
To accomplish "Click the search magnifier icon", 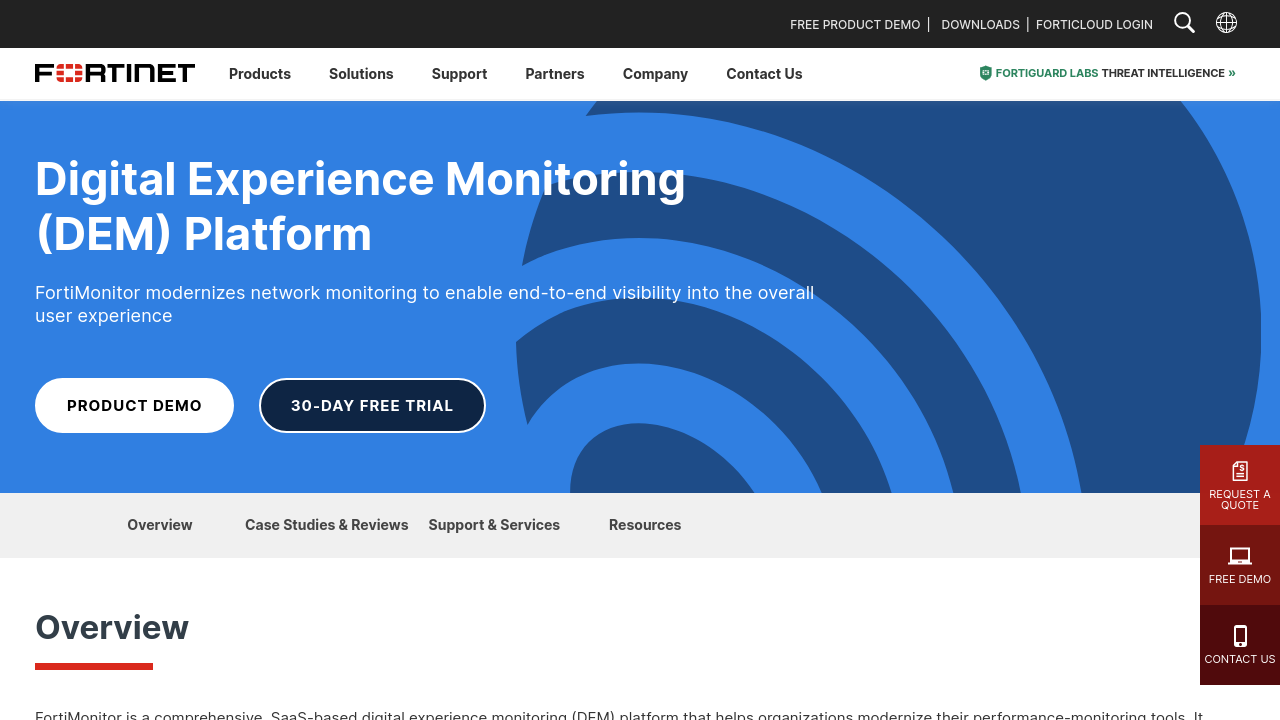I will 1184,23.
